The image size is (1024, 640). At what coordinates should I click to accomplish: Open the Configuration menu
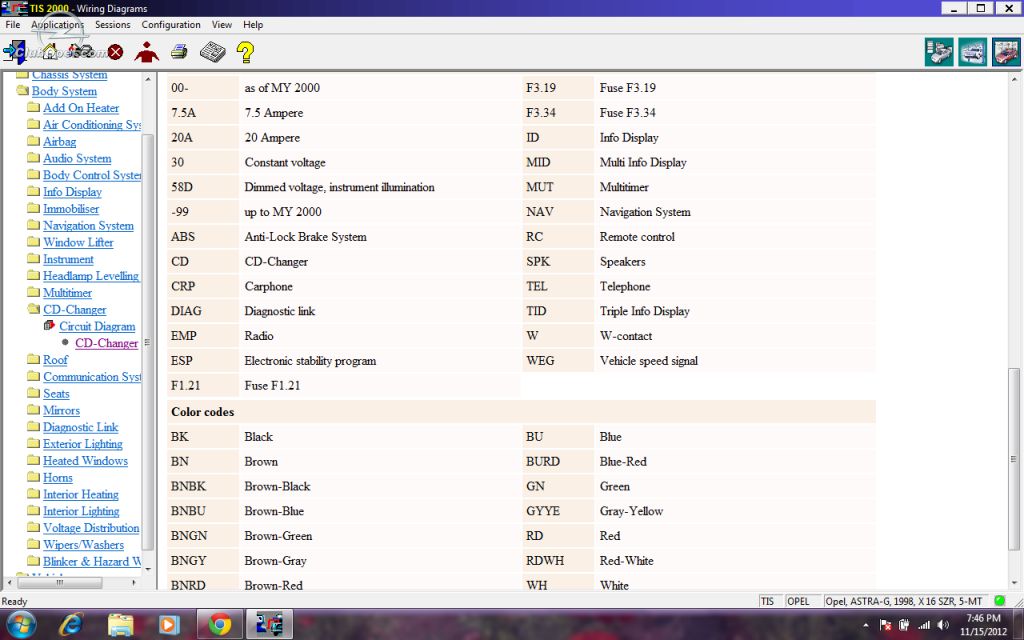[x=171, y=25]
